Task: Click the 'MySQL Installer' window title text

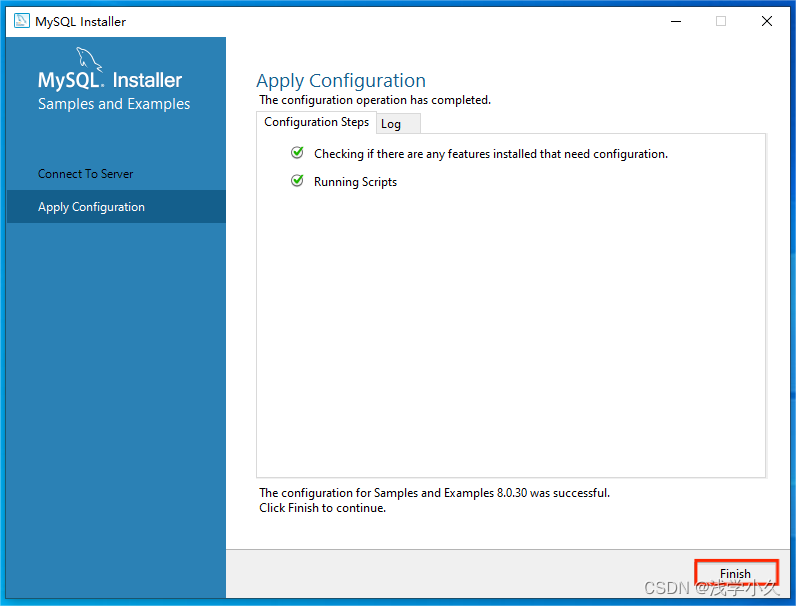Action: tap(80, 22)
